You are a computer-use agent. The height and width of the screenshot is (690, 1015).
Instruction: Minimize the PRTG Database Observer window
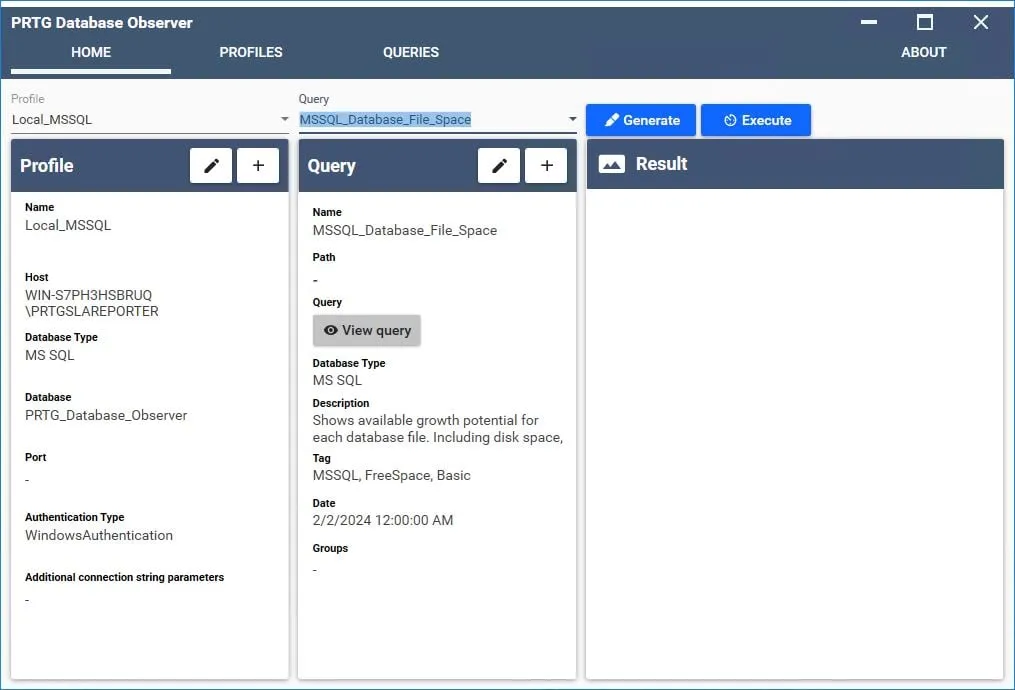pos(869,22)
